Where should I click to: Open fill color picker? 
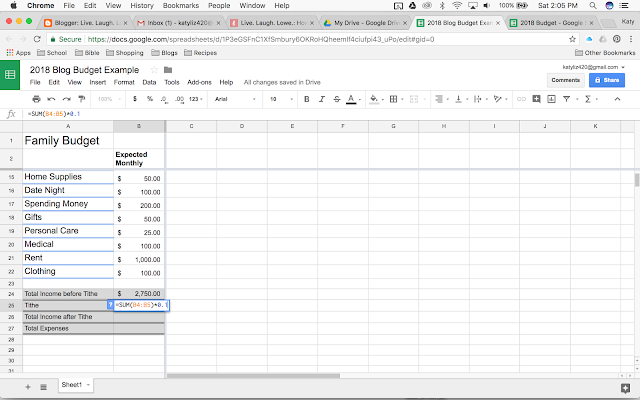click(x=374, y=99)
